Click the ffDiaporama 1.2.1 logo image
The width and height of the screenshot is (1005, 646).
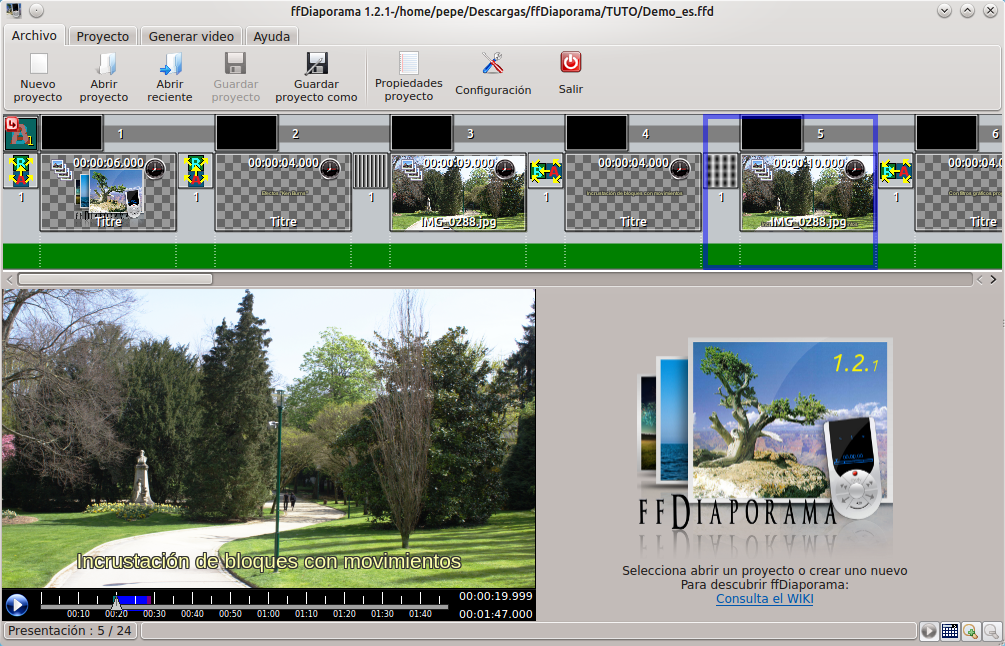(765, 446)
